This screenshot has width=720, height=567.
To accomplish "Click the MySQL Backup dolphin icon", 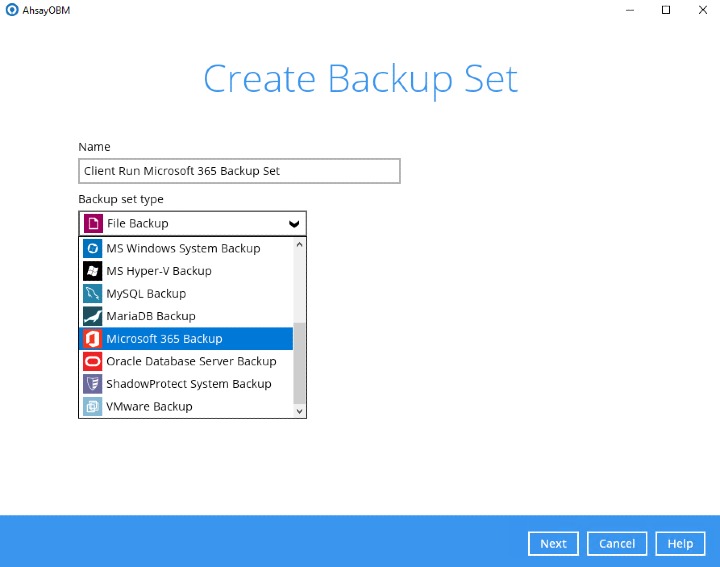I will click(x=92, y=294).
